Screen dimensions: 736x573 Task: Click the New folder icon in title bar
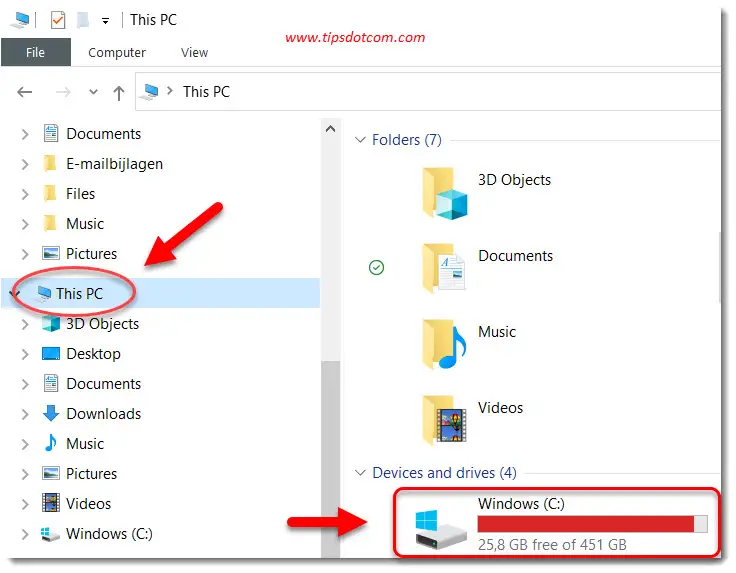(83, 20)
